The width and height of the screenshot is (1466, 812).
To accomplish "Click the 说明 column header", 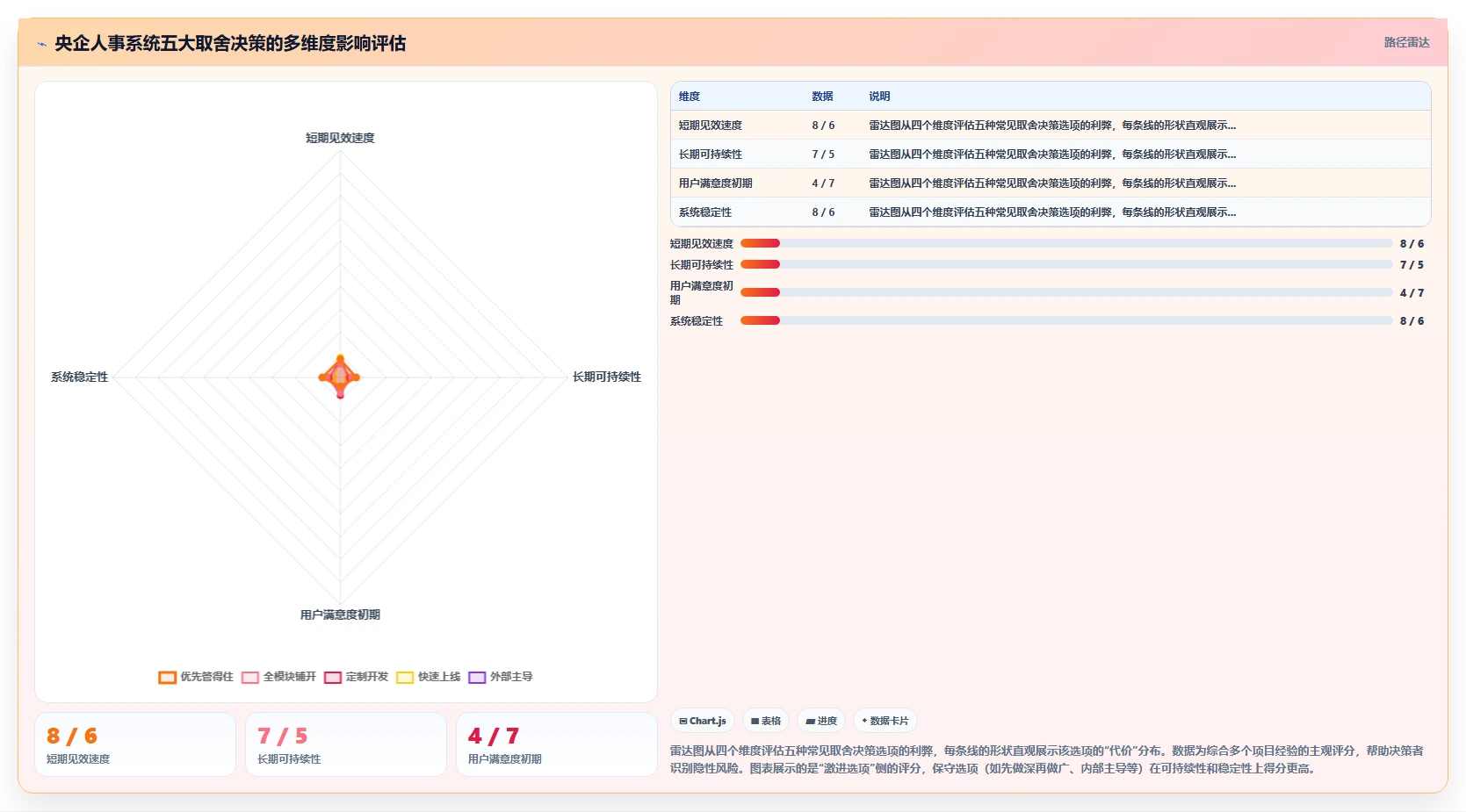I will click(879, 97).
